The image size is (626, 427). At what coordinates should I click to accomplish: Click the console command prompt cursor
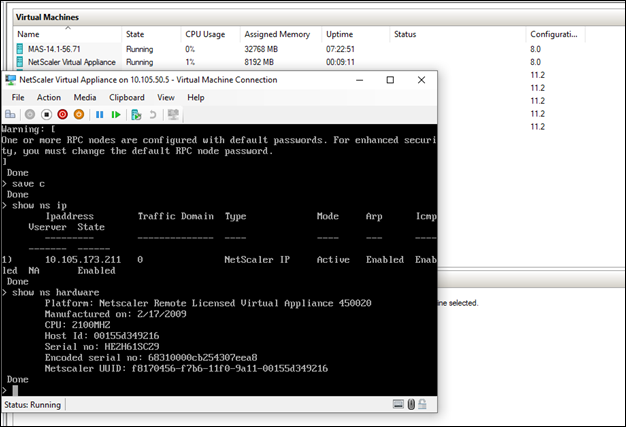click(15, 390)
